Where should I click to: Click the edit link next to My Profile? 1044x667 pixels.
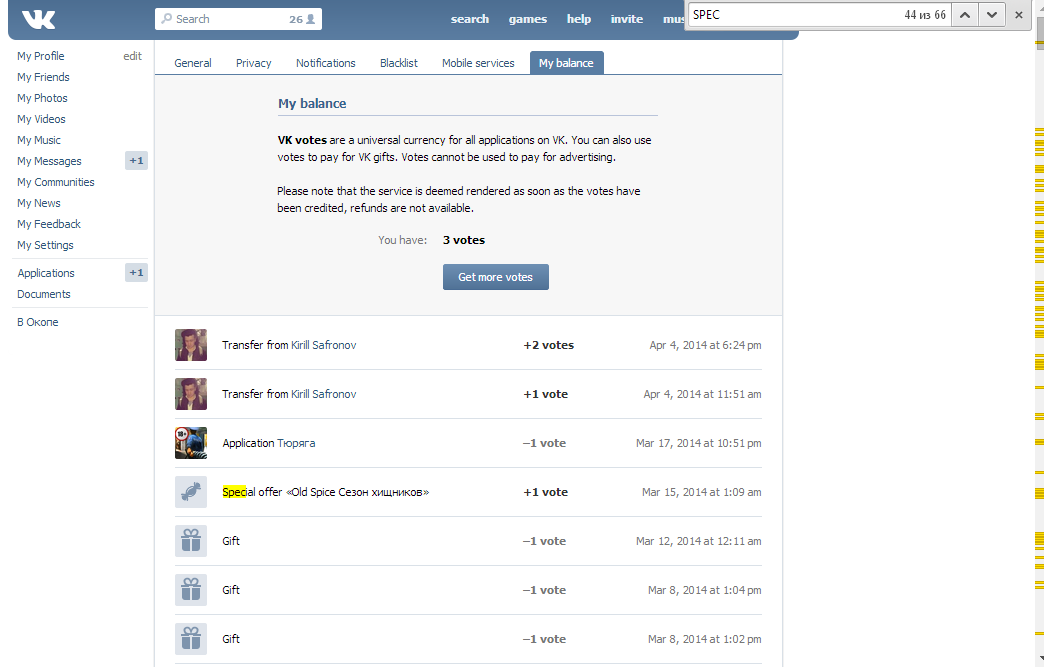[132, 56]
